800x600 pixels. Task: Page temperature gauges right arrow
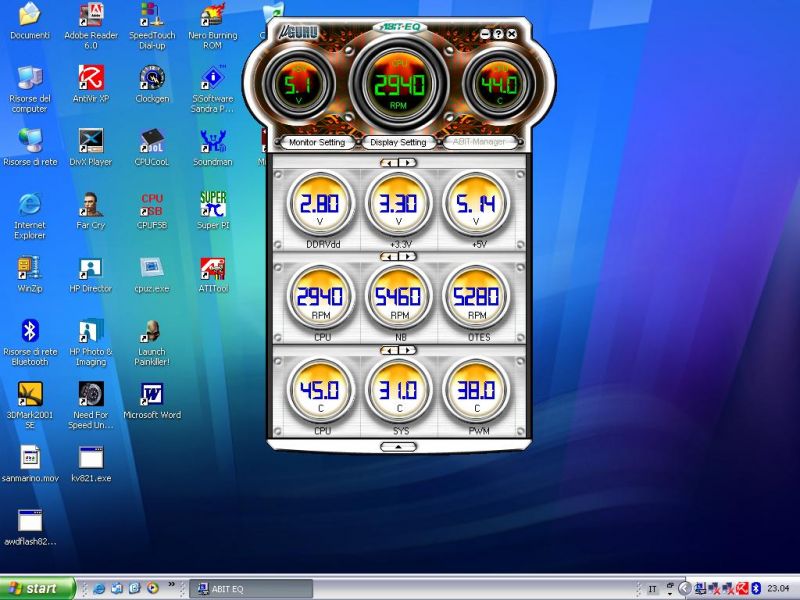407,351
